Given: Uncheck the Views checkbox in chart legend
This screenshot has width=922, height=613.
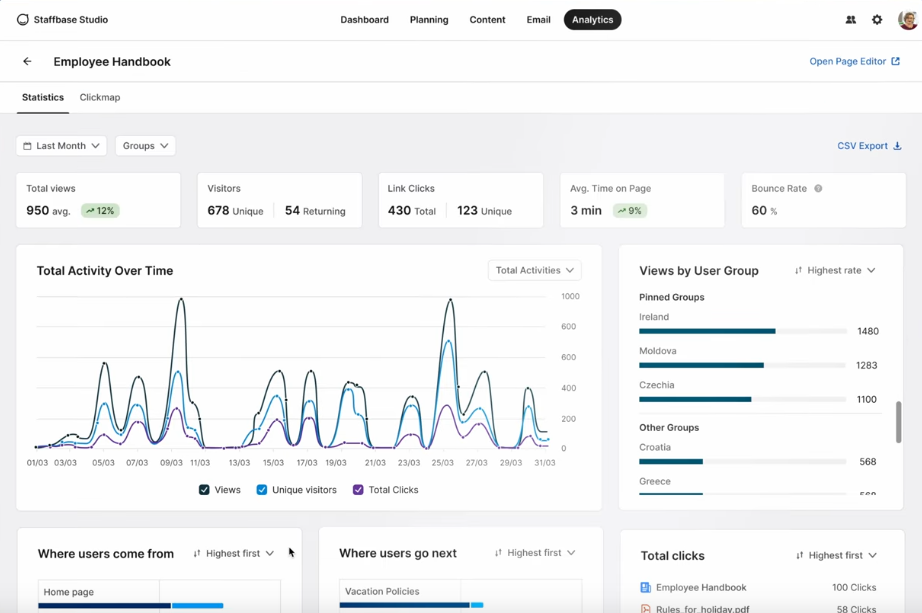Looking at the screenshot, I should (x=204, y=490).
